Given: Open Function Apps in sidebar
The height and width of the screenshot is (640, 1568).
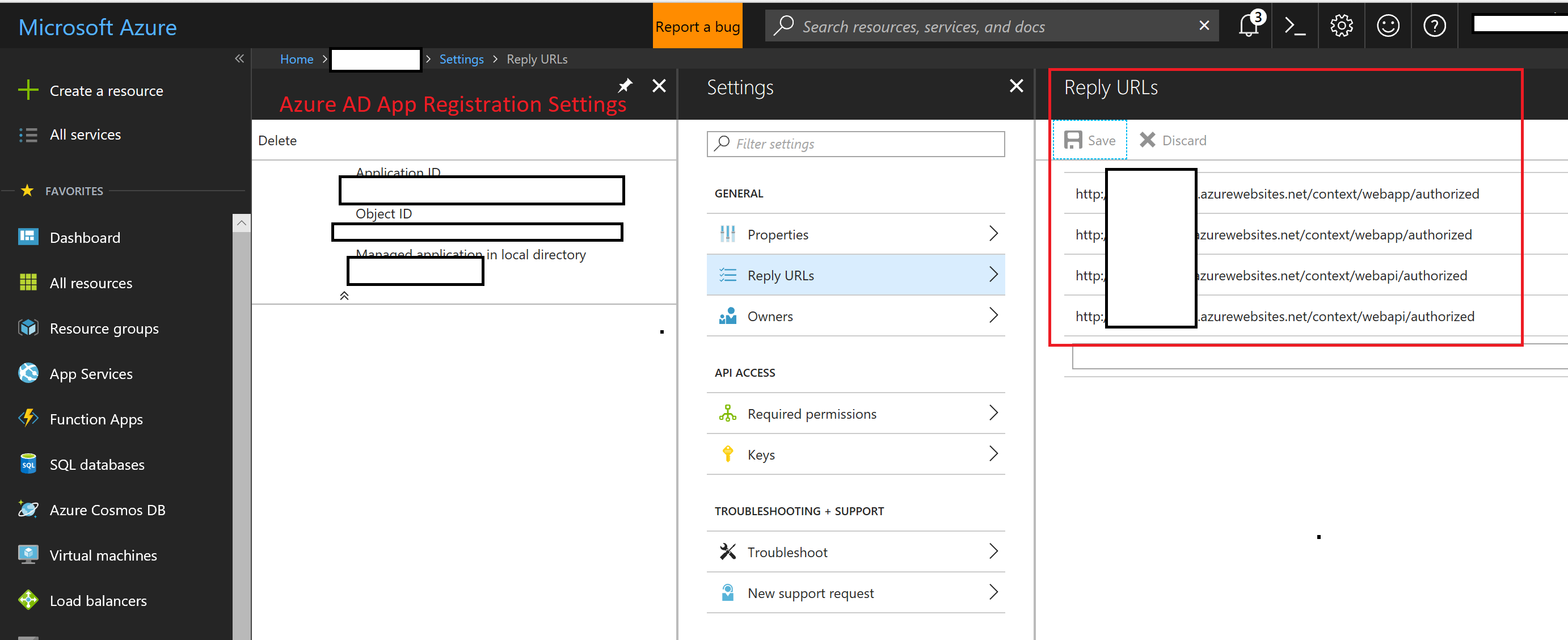Looking at the screenshot, I should coord(96,419).
